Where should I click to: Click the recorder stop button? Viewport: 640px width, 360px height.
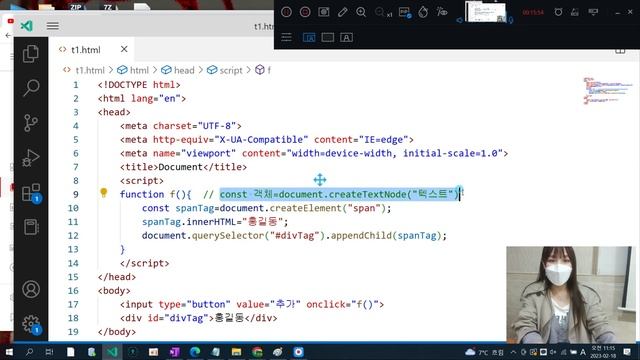tap(305, 12)
